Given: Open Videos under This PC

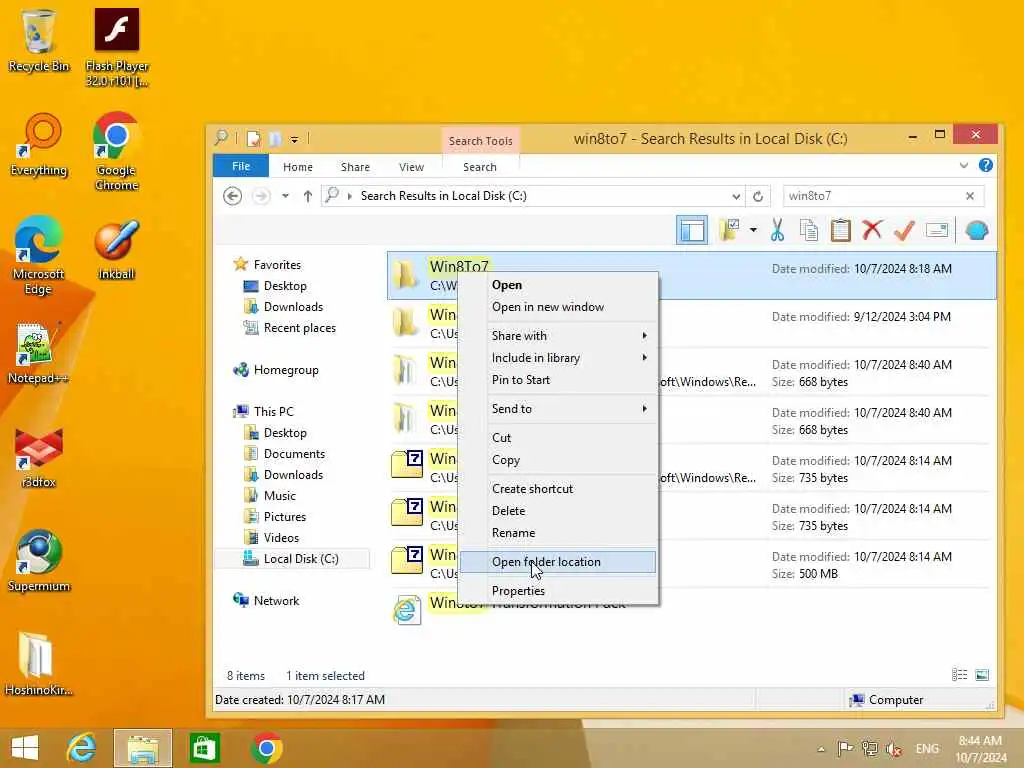Looking at the screenshot, I should (281, 537).
